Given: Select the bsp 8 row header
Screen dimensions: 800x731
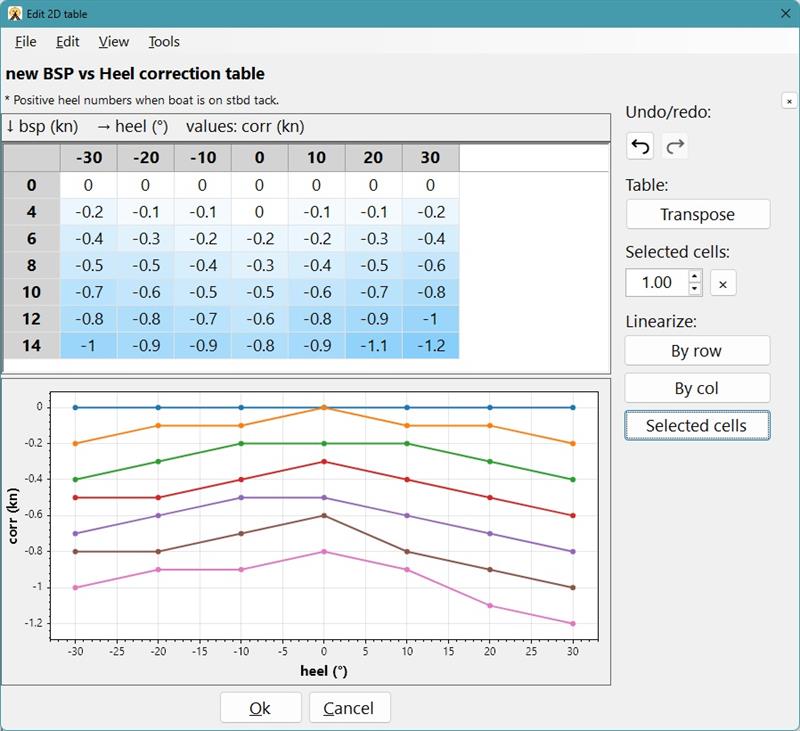Looking at the screenshot, I should coord(32,265).
